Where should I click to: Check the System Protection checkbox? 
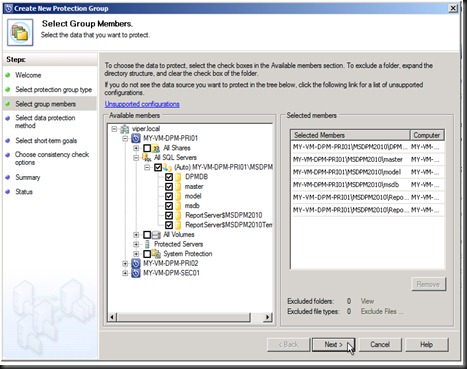point(147,254)
